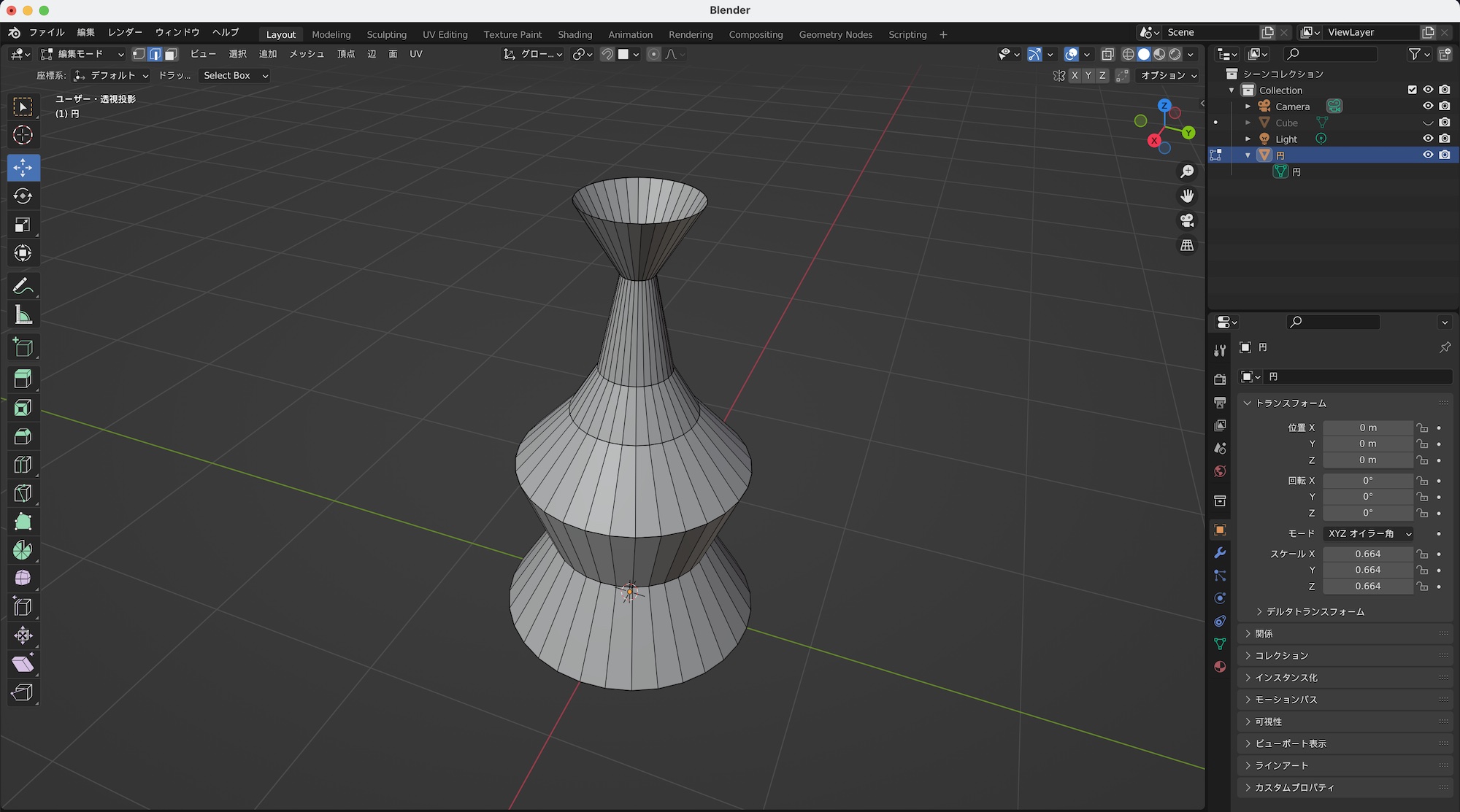Choose the Loop Cut tool

pyautogui.click(x=23, y=465)
